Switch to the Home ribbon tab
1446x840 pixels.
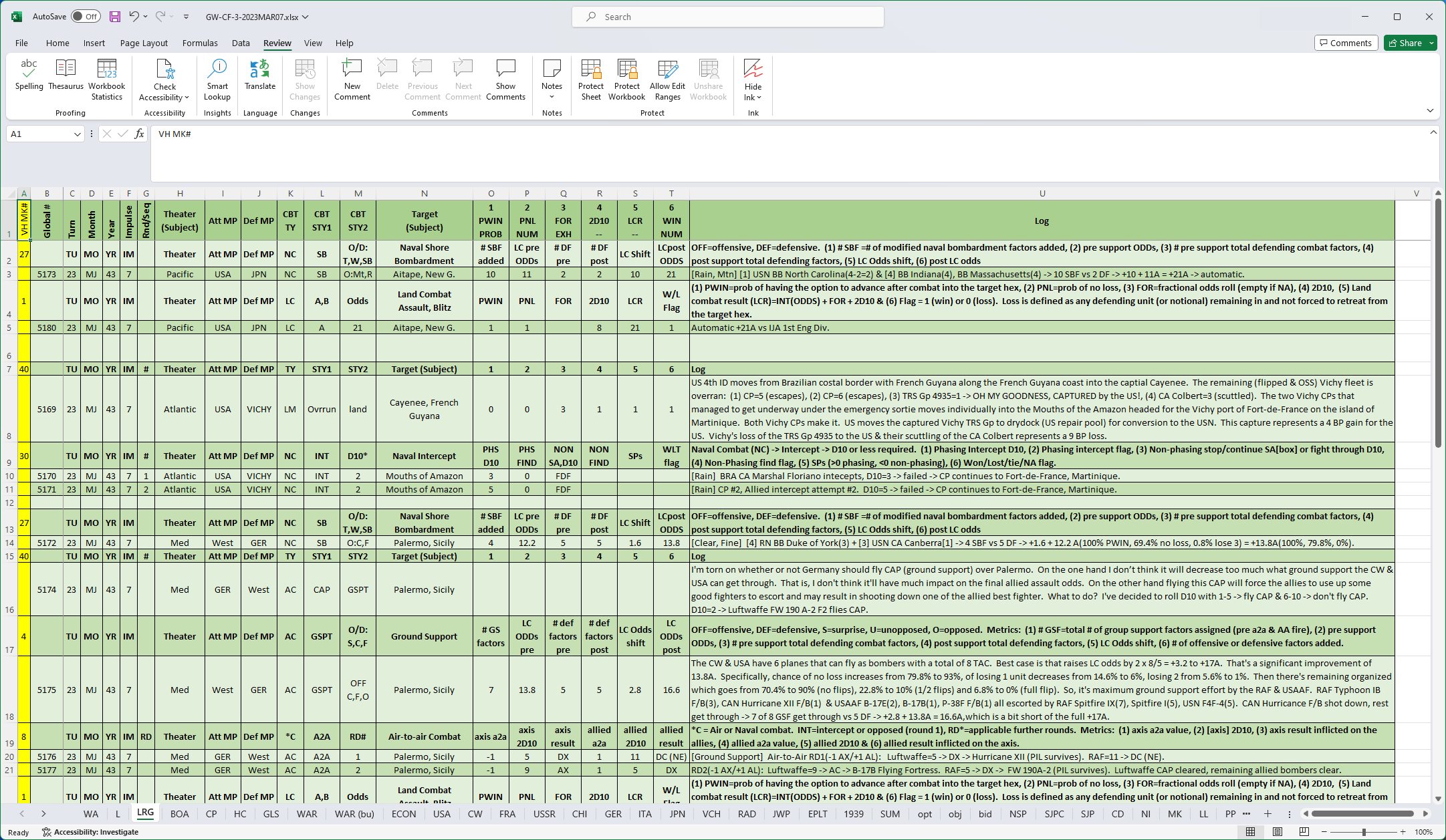(57, 43)
